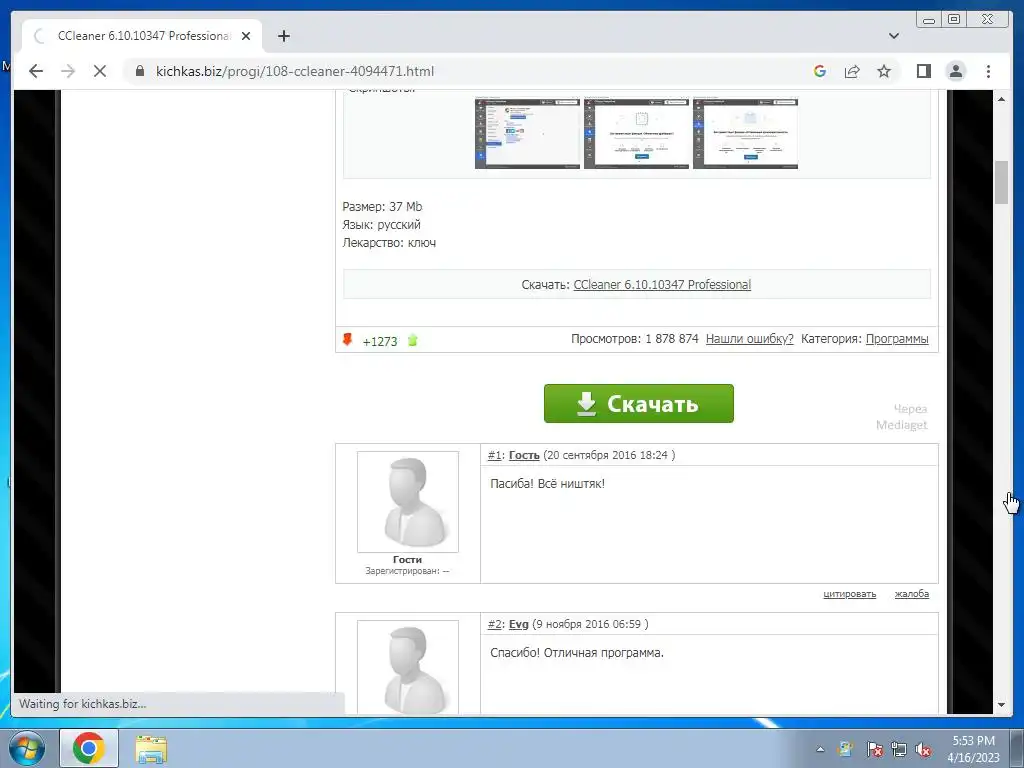Click the green Скачать button
This screenshot has width=1024, height=768.
coord(639,404)
